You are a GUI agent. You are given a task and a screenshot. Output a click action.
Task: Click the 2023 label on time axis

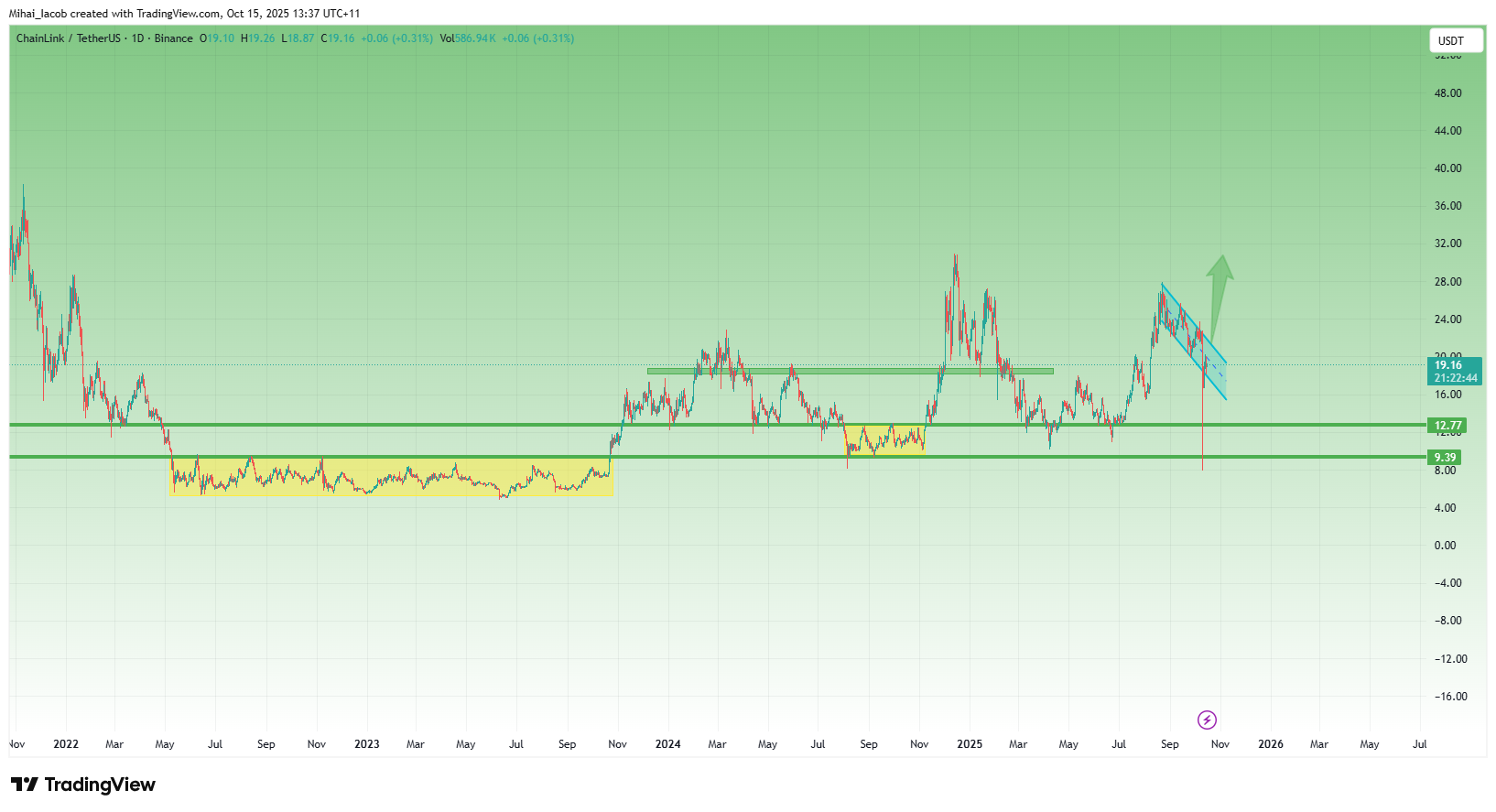pos(366,744)
